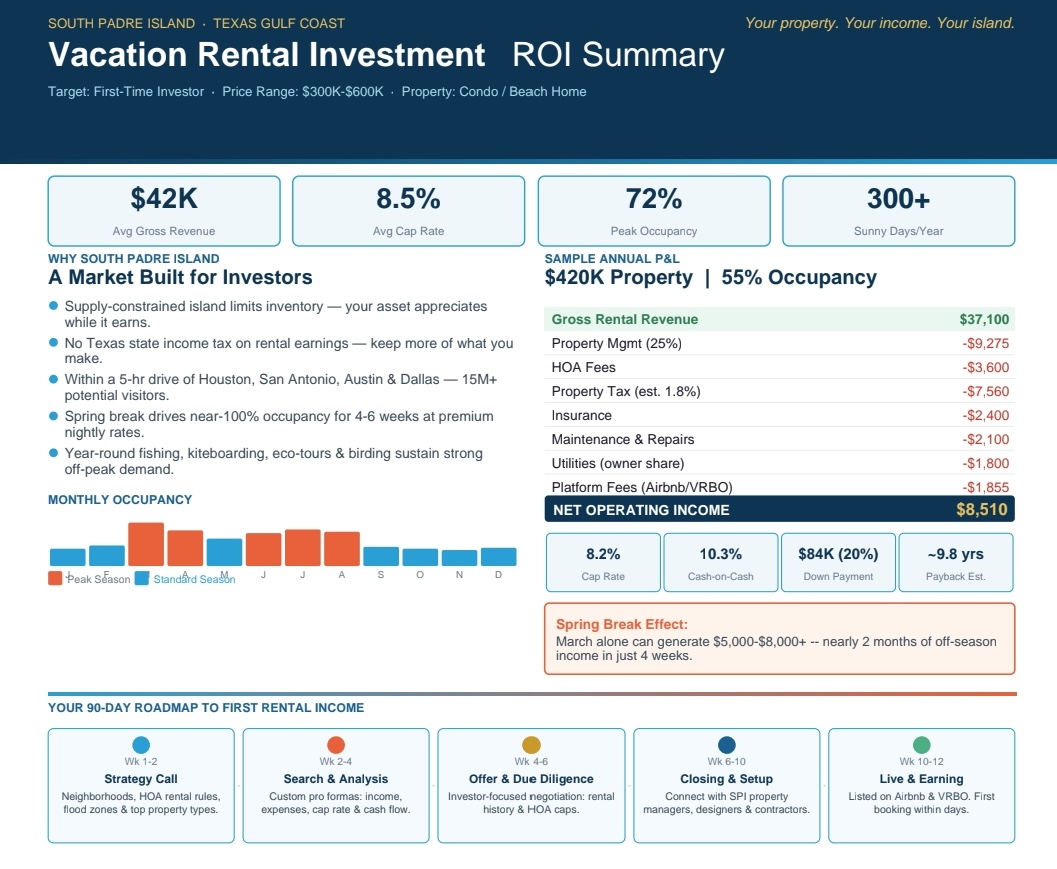Screen dimensions: 1057x869
Task: Click the $84K (20%) Down Payment tile
Action: [x=838, y=562]
